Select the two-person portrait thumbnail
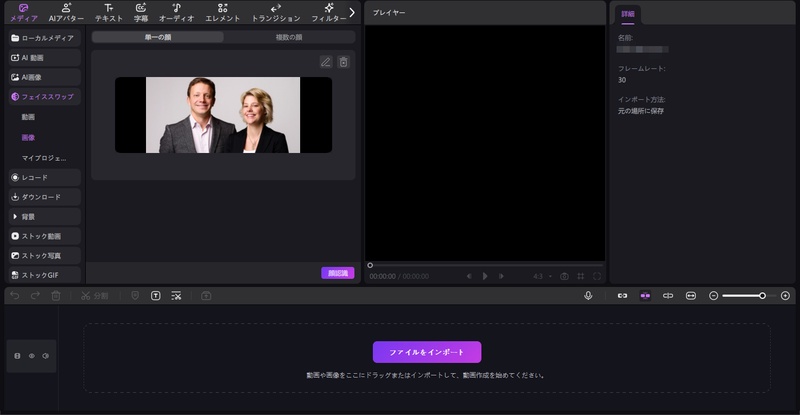 pos(223,115)
